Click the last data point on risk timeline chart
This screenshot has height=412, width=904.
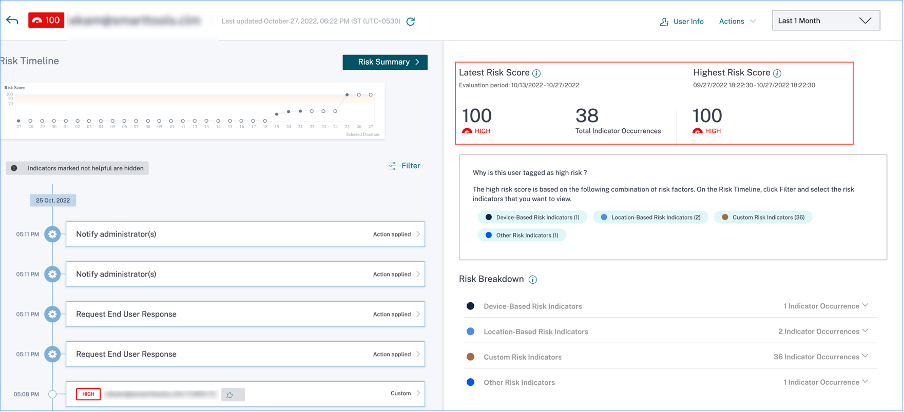click(x=371, y=96)
